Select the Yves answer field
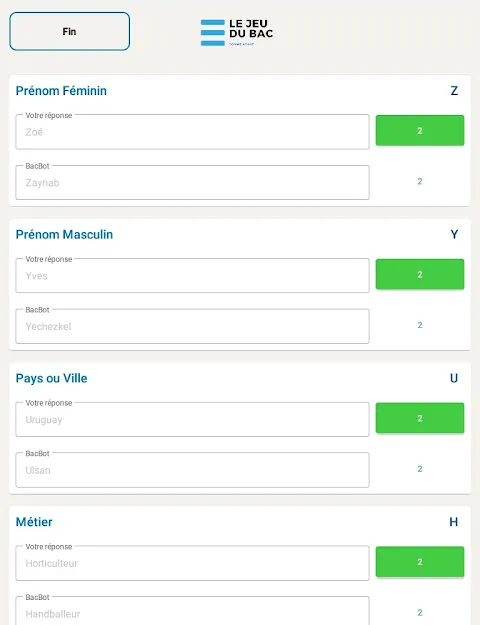480x625 pixels. [192, 276]
